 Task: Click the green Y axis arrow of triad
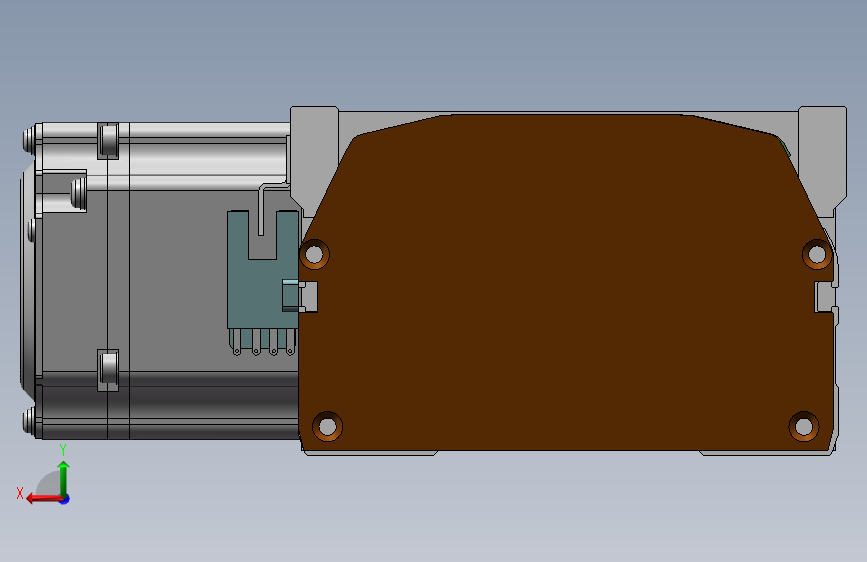point(64,478)
